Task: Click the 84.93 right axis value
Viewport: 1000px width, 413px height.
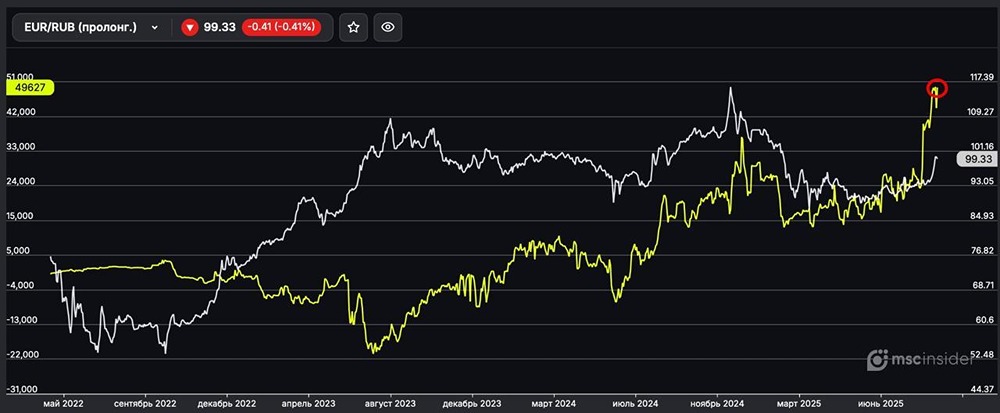Action: click(x=983, y=216)
